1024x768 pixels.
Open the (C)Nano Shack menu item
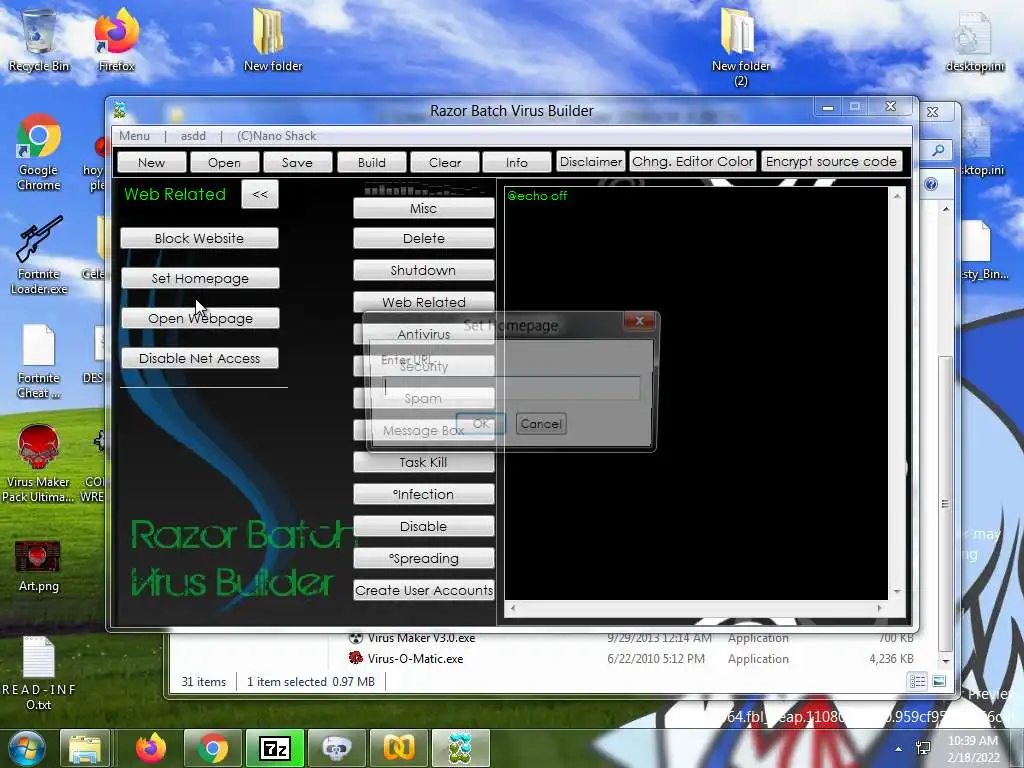click(x=277, y=136)
